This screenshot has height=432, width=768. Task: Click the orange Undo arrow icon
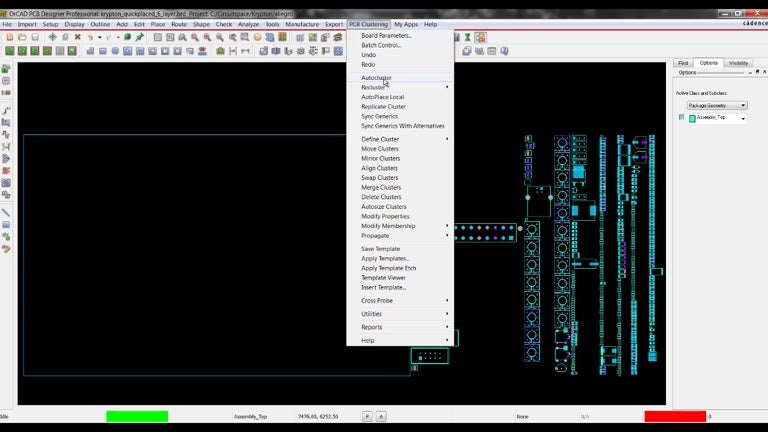[x=90, y=37]
